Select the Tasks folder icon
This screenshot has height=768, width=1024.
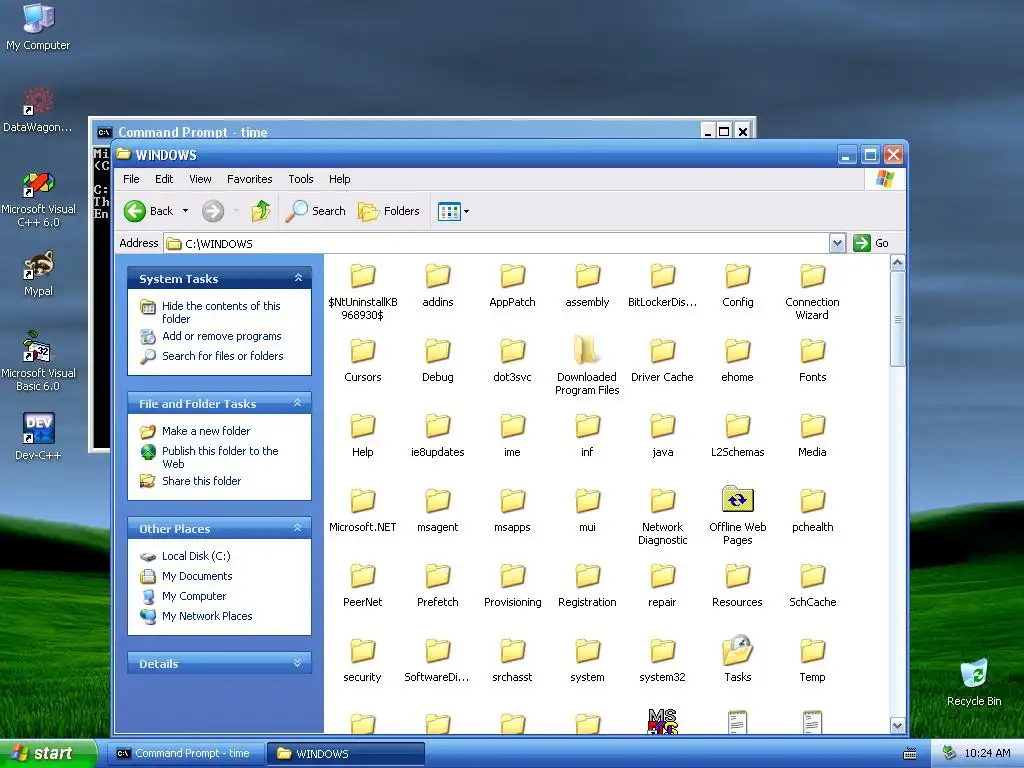[x=737, y=650]
